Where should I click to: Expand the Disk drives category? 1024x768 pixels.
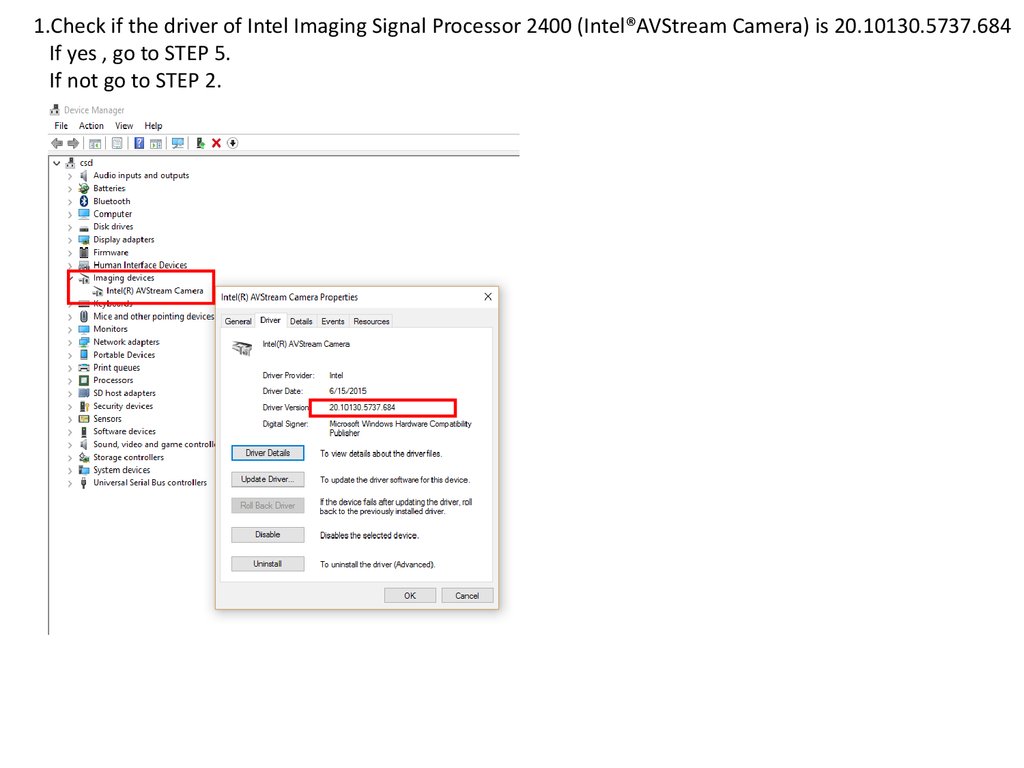pyautogui.click(x=70, y=227)
